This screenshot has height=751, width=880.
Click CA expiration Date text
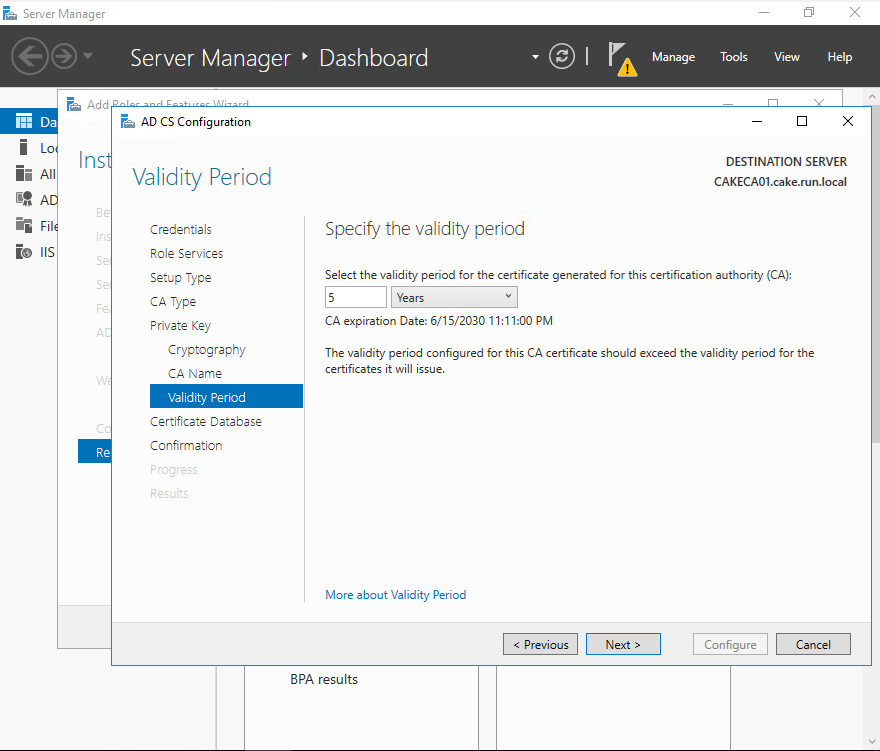(x=439, y=321)
